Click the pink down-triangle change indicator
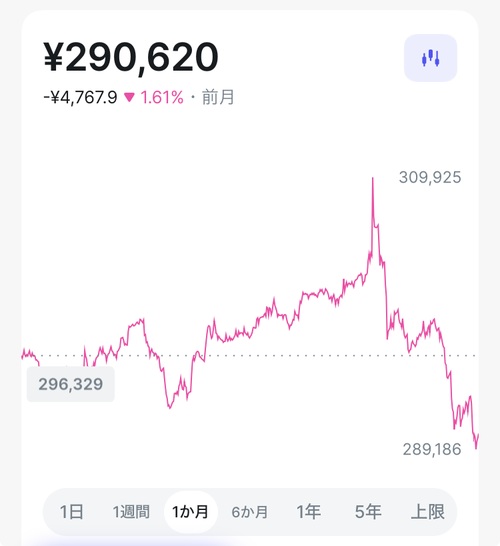The height and width of the screenshot is (546, 500). [129, 97]
